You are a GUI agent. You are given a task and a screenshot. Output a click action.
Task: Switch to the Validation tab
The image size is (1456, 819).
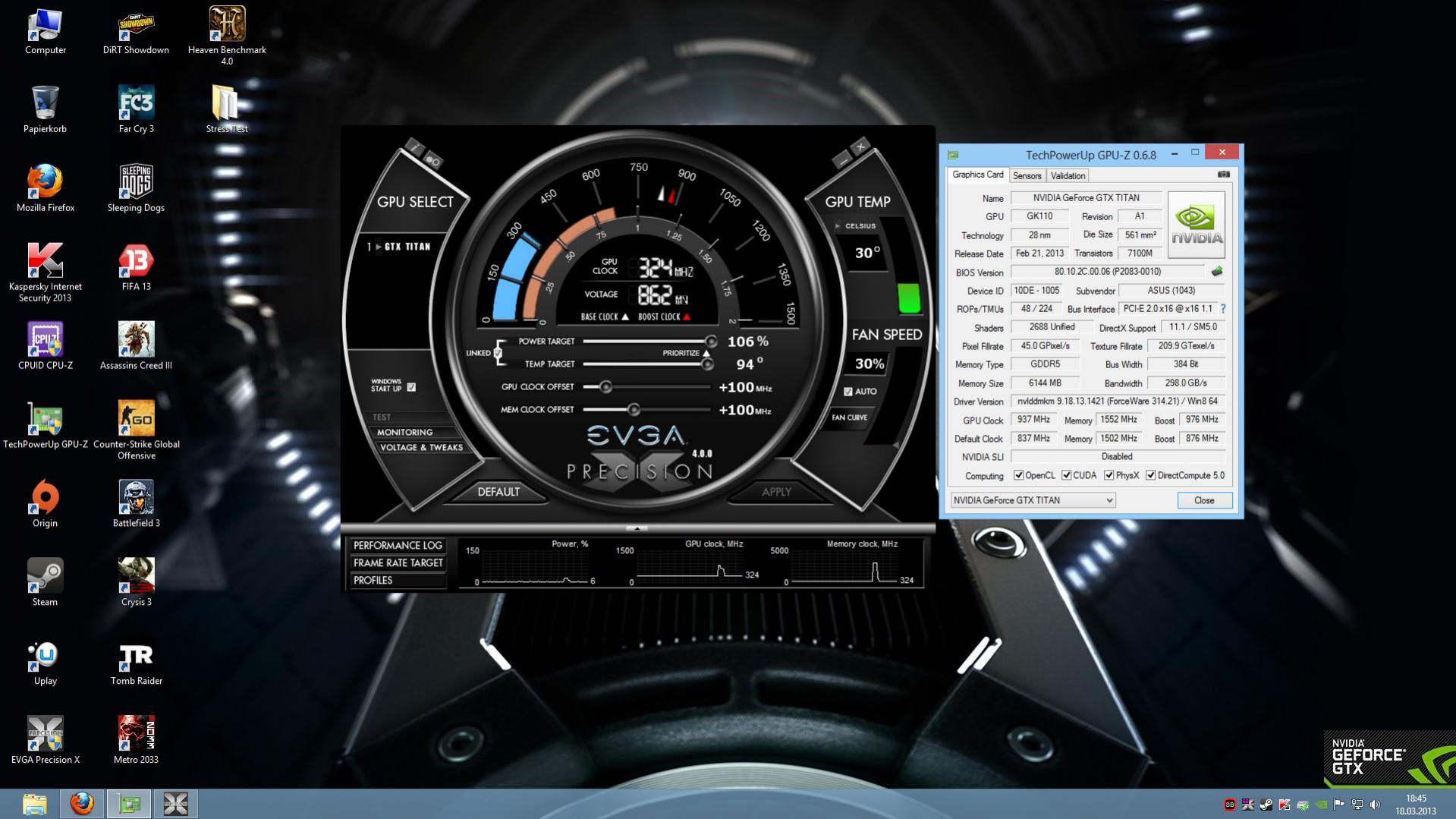(x=1068, y=175)
